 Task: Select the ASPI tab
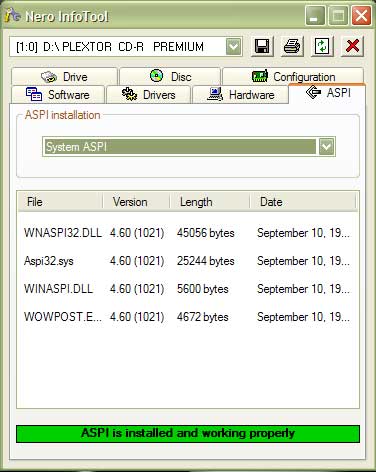tap(327, 93)
